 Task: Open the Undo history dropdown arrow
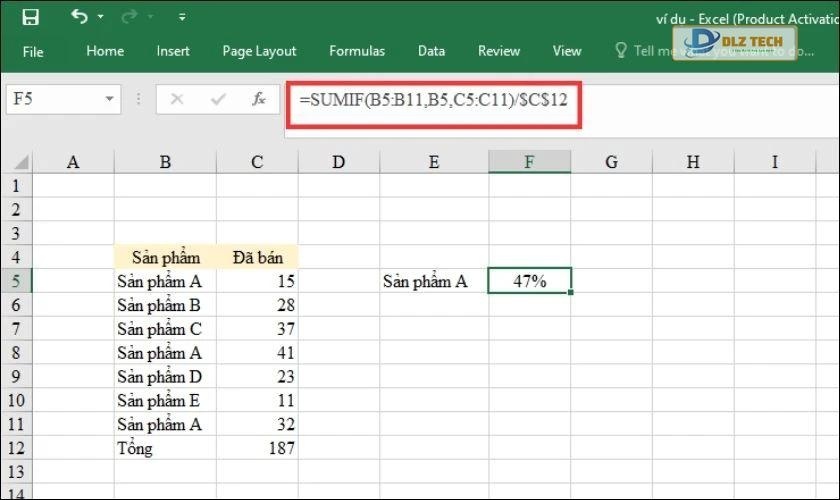(x=103, y=18)
